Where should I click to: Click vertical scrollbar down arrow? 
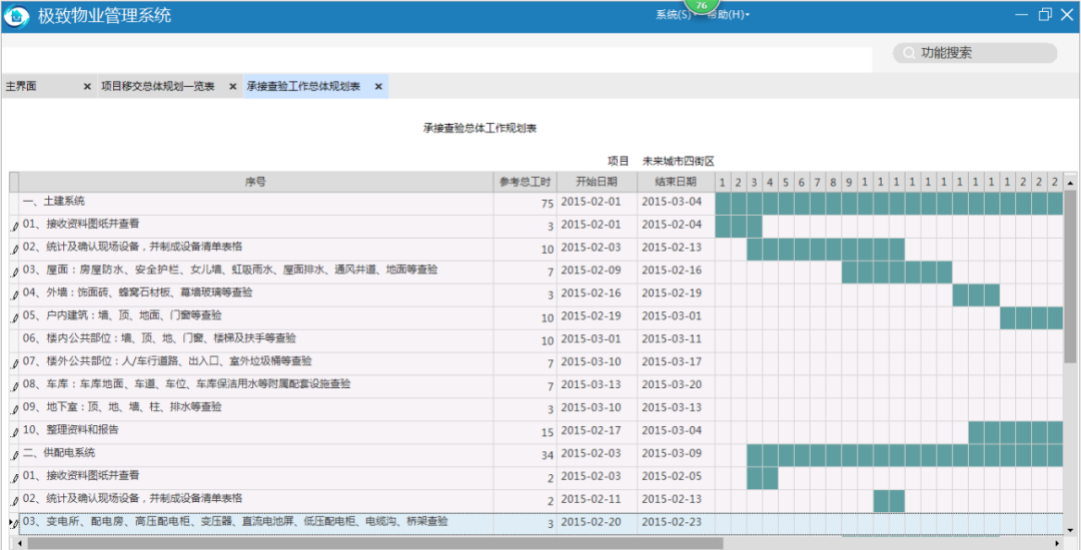(x=1070, y=529)
